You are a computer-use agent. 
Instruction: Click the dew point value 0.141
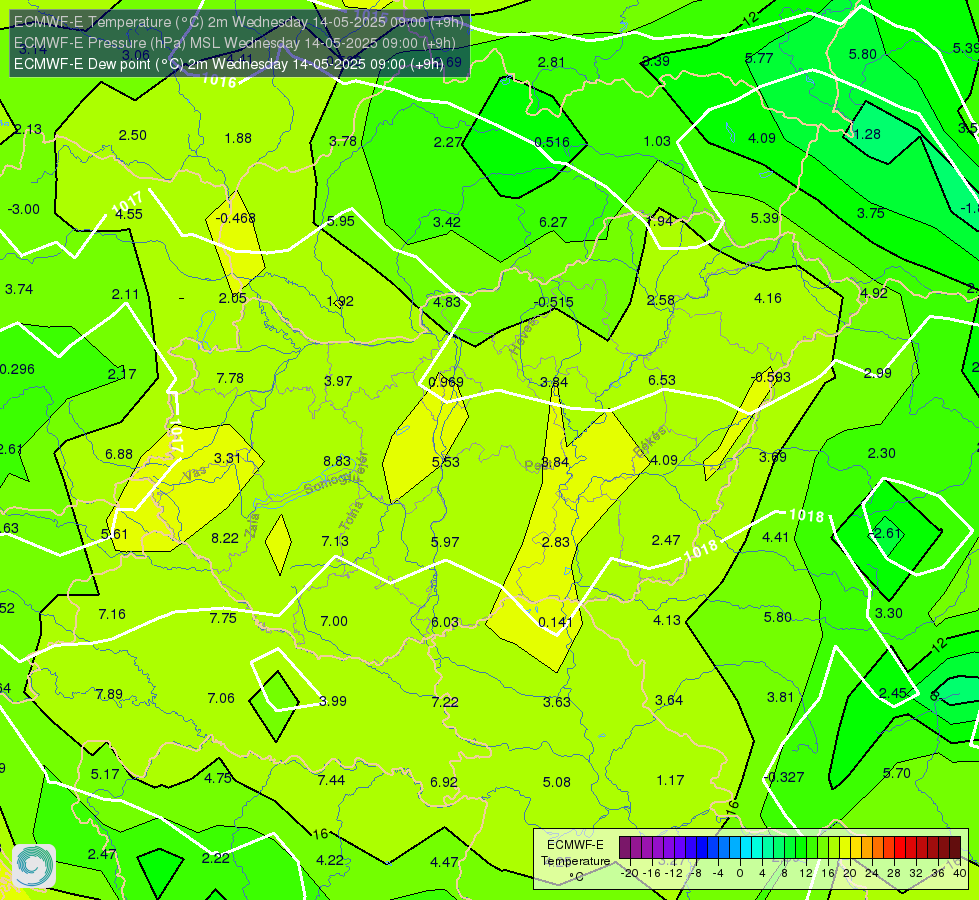pyautogui.click(x=555, y=622)
